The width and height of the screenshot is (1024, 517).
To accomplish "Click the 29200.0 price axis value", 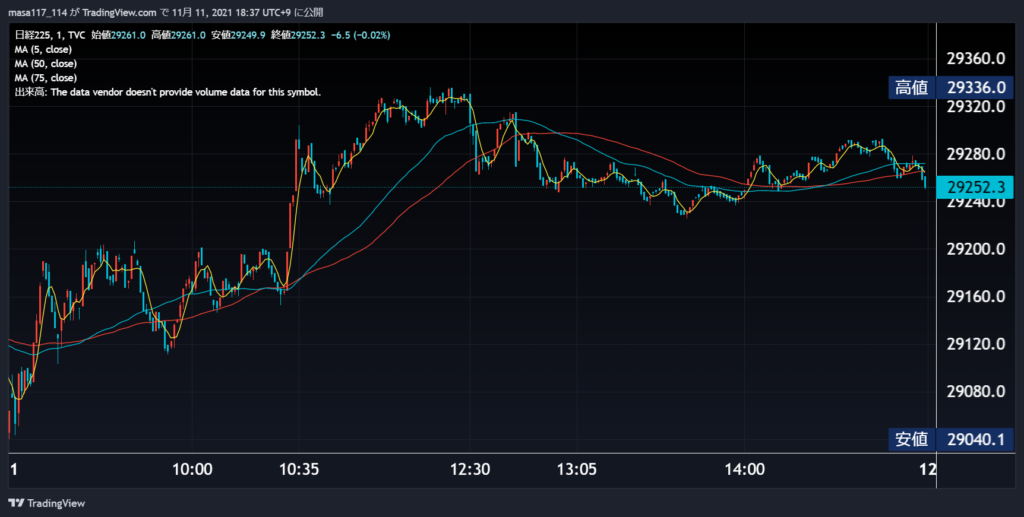I will pyautogui.click(x=976, y=249).
